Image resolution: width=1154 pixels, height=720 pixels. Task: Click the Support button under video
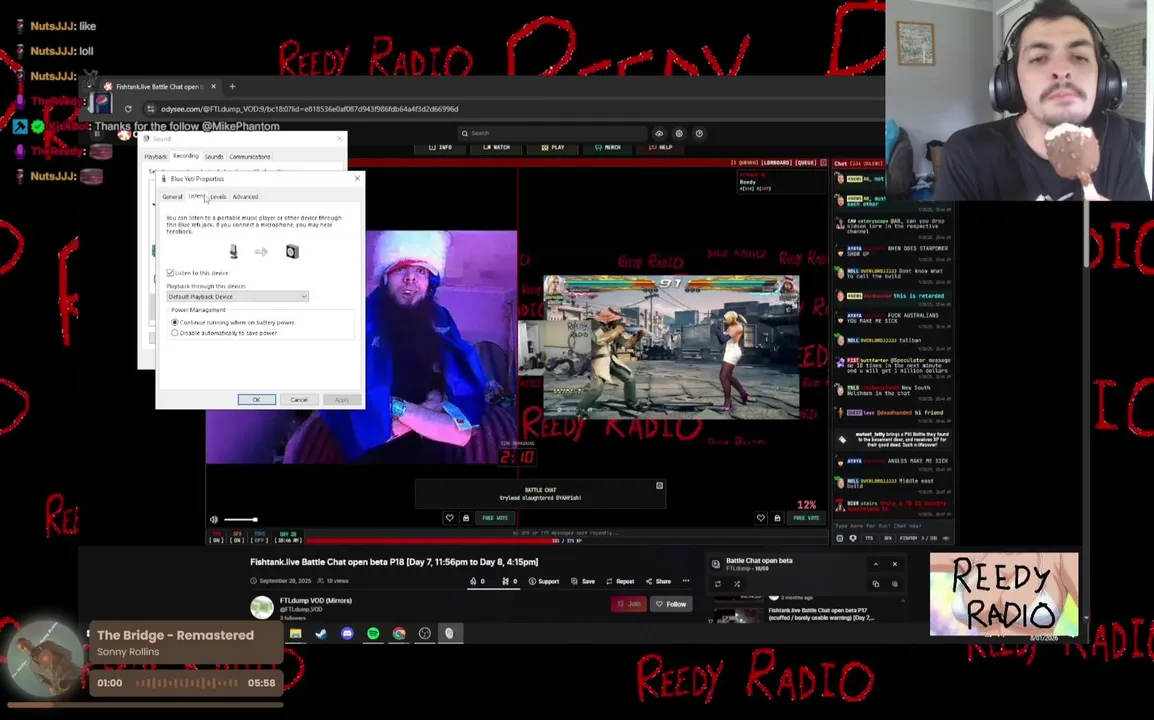pyautogui.click(x=544, y=581)
